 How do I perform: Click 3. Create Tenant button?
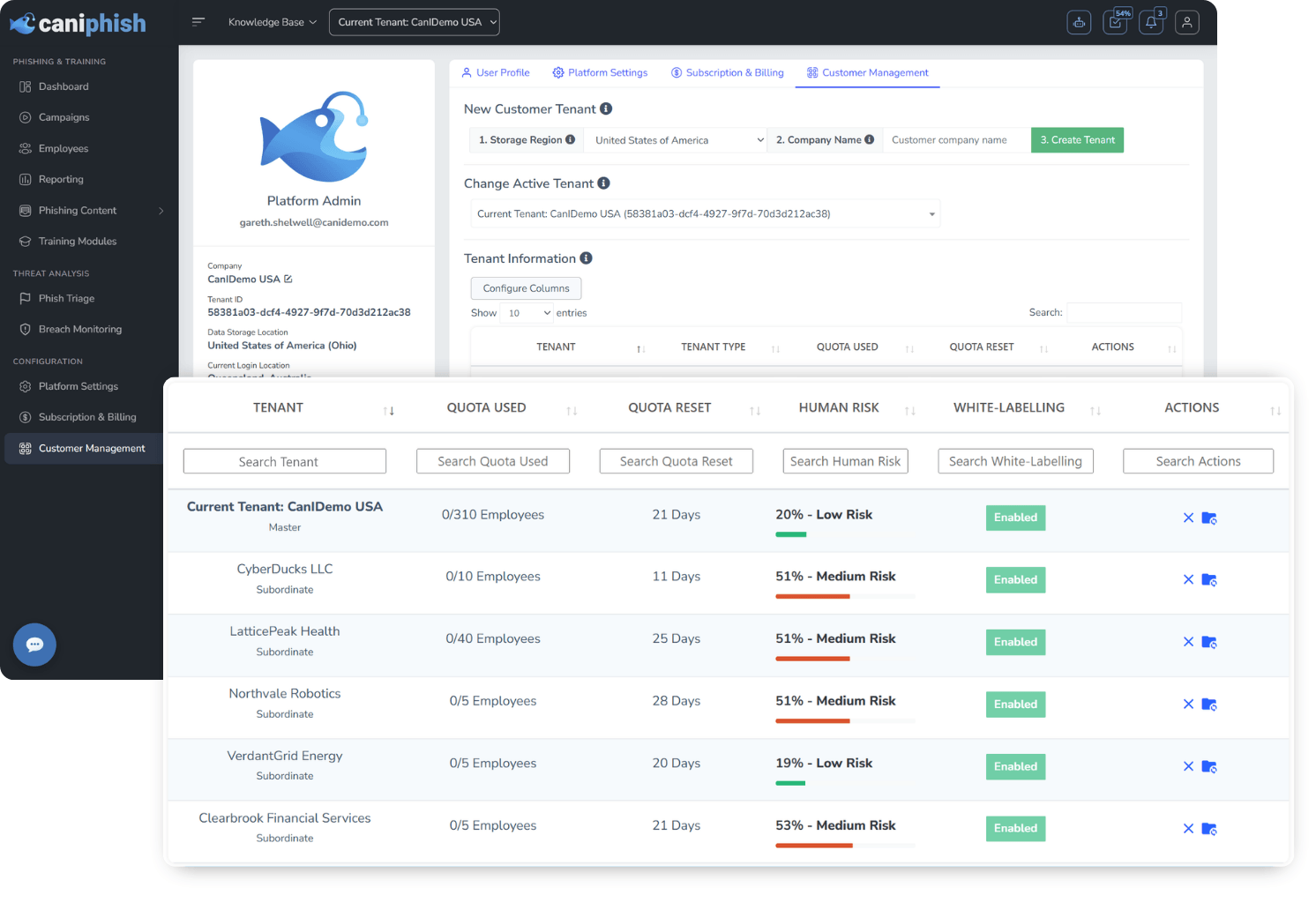point(1077,140)
